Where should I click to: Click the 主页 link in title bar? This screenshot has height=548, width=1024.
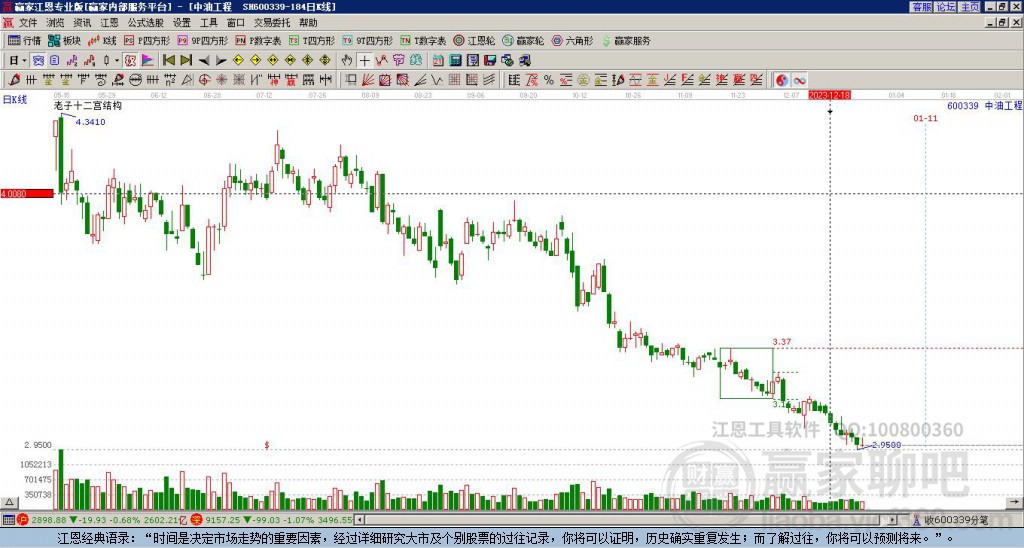(969, 7)
